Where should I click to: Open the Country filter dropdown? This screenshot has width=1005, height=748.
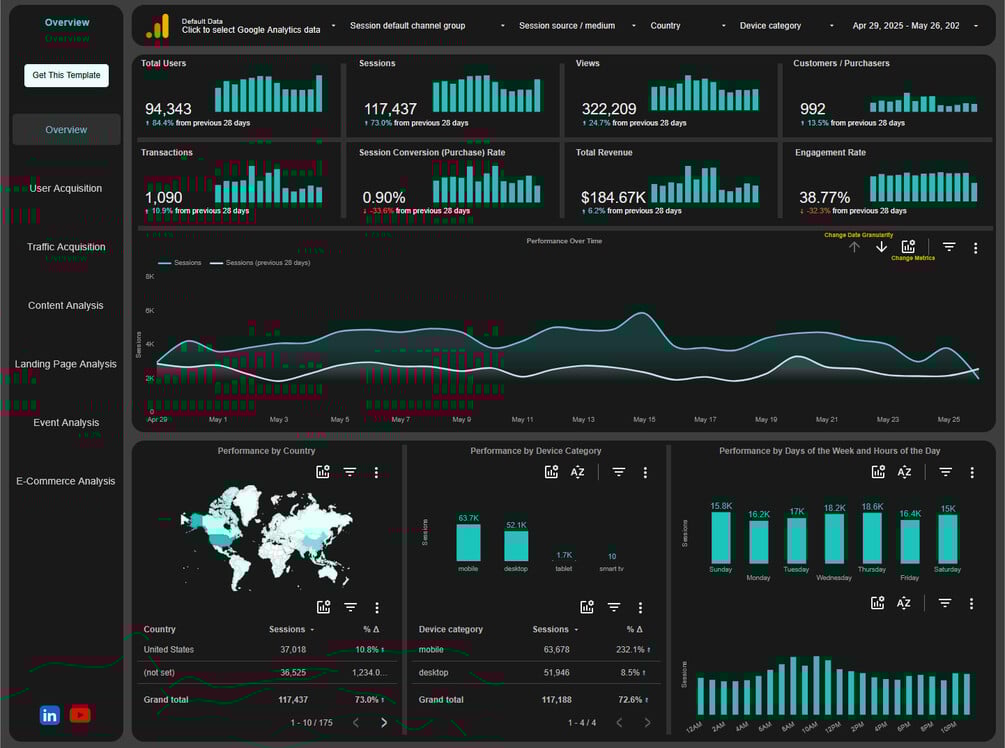[x=688, y=26]
